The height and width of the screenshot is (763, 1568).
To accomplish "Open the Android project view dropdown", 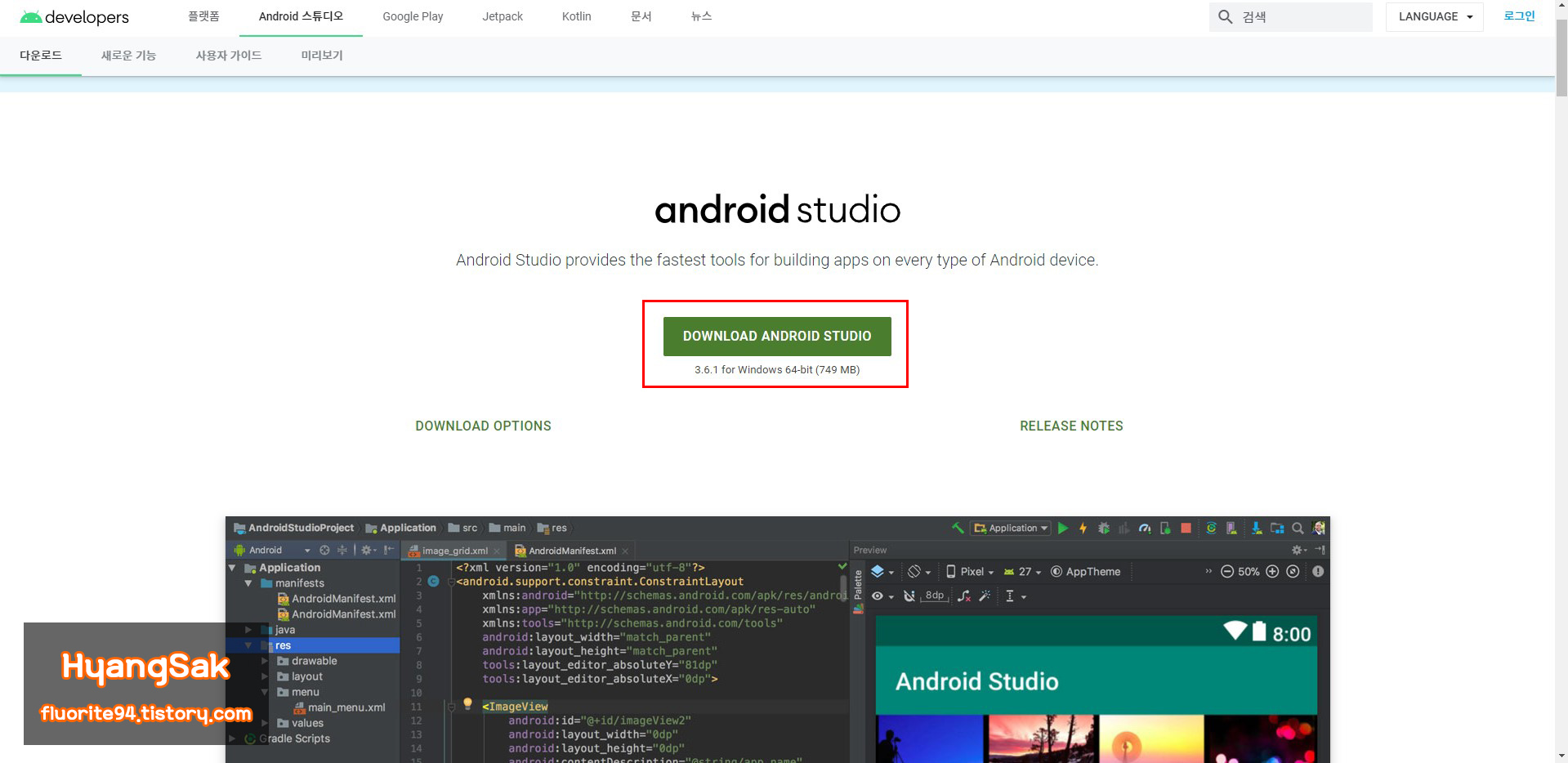I will pos(271,550).
